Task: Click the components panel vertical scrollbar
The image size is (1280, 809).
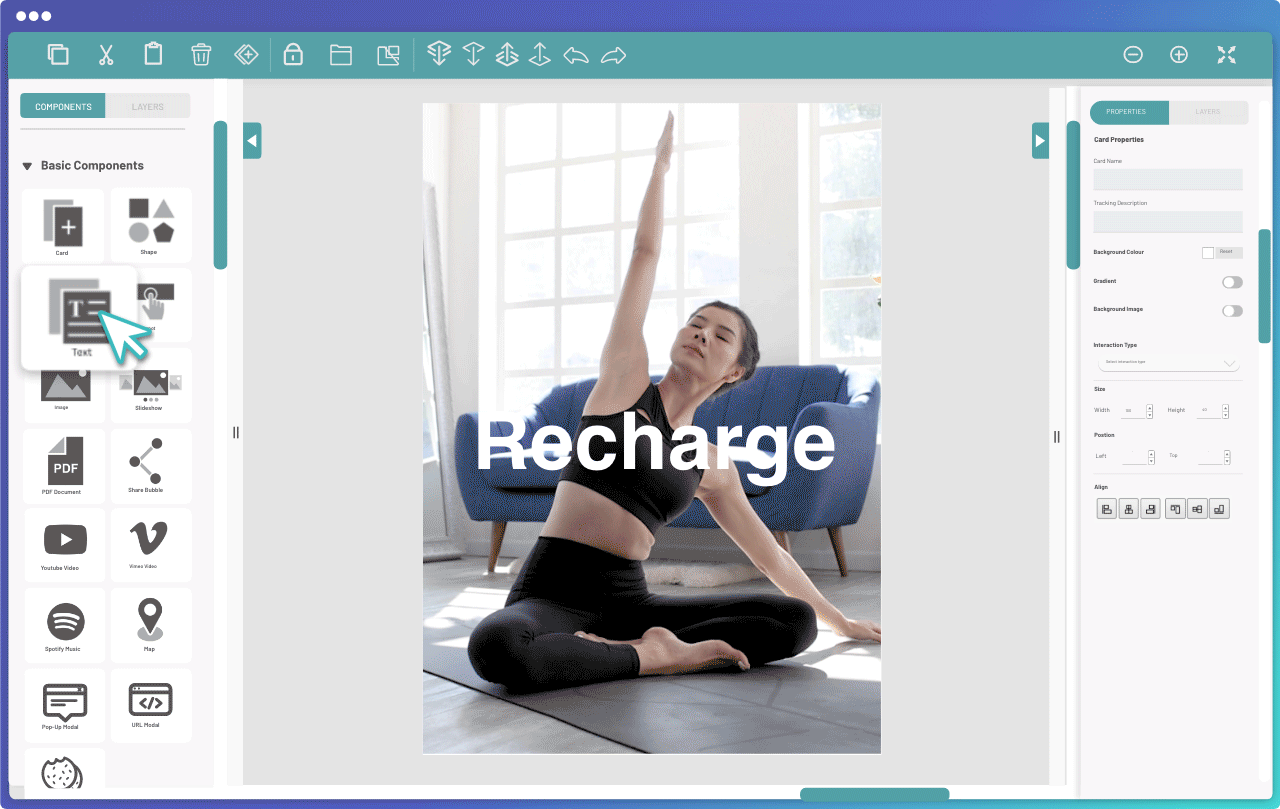Action: [220, 195]
